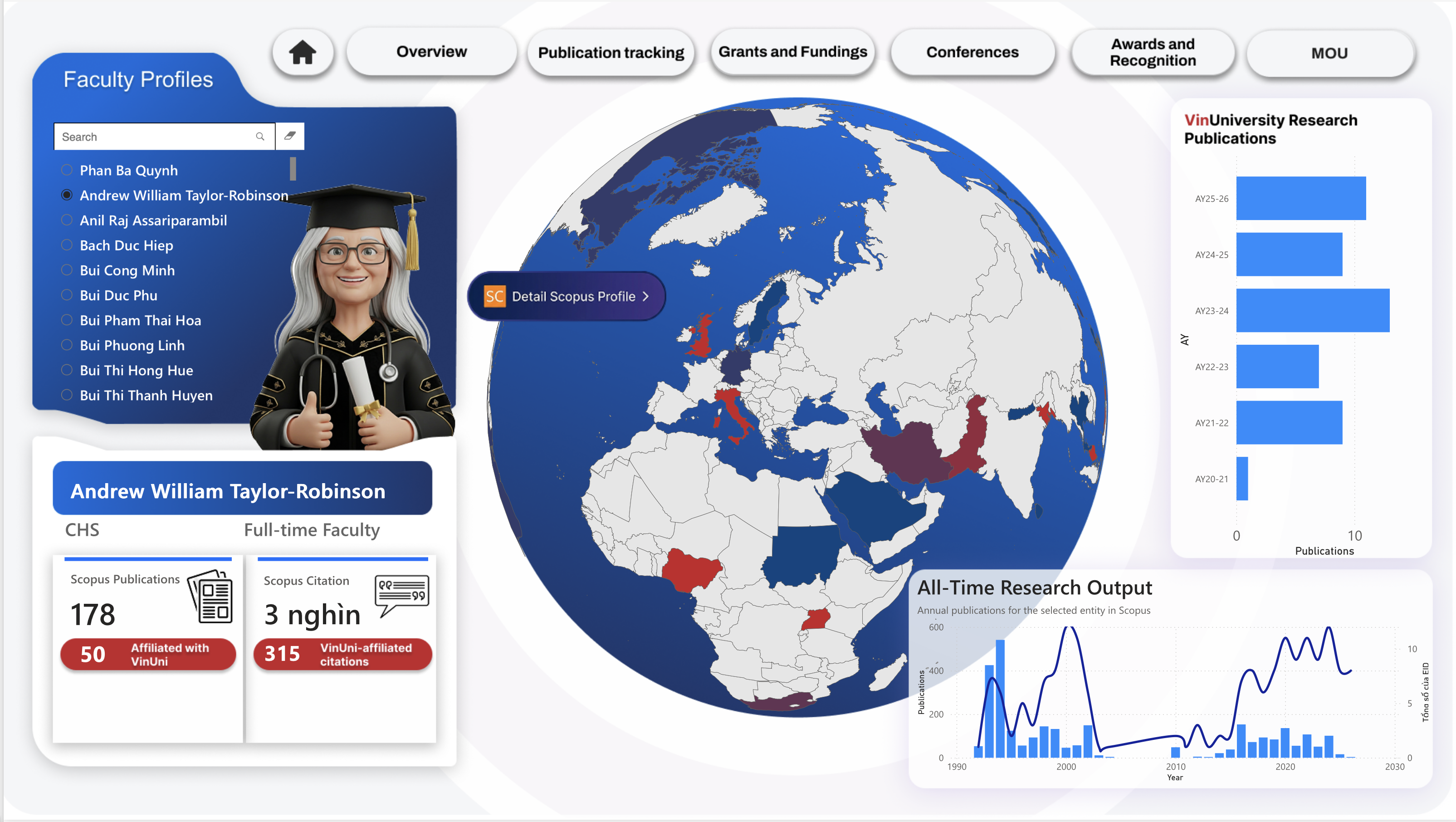This screenshot has width=1456, height=822.
Task: Click the orange SC Scopus logo
Action: tap(494, 296)
